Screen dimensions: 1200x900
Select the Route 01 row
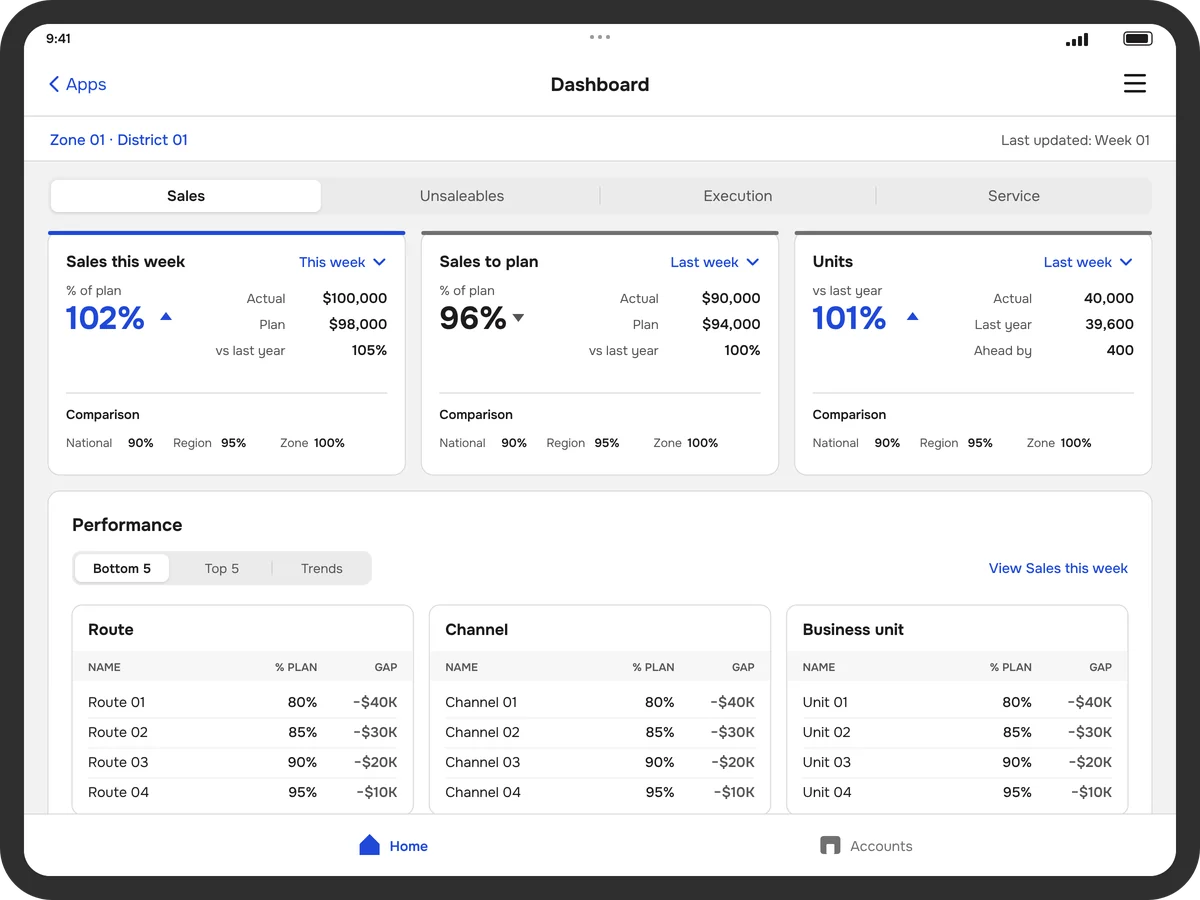(243, 702)
